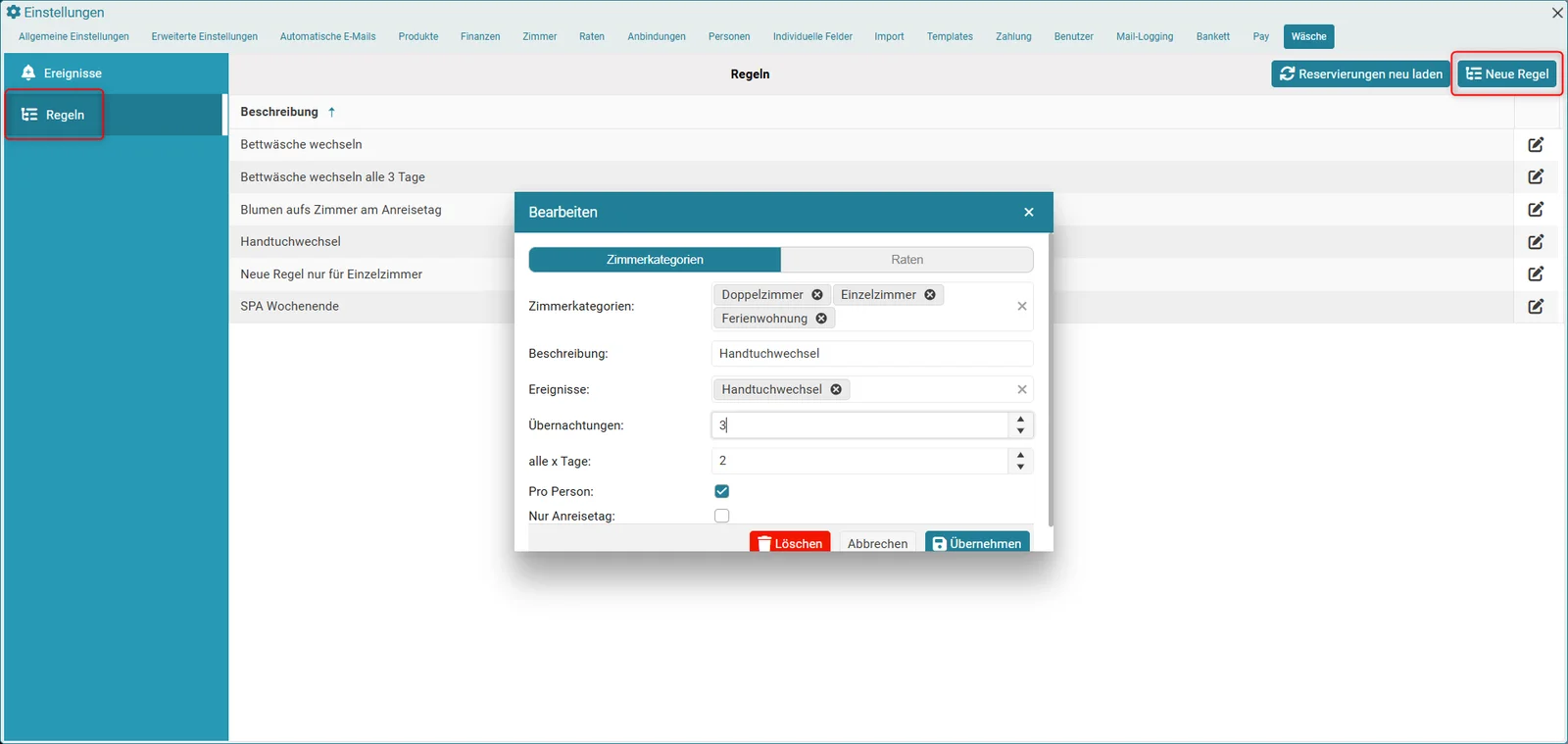Click the Beschreibung text field
Image resolution: width=1568 pixels, height=744 pixels.
pyautogui.click(x=872, y=354)
